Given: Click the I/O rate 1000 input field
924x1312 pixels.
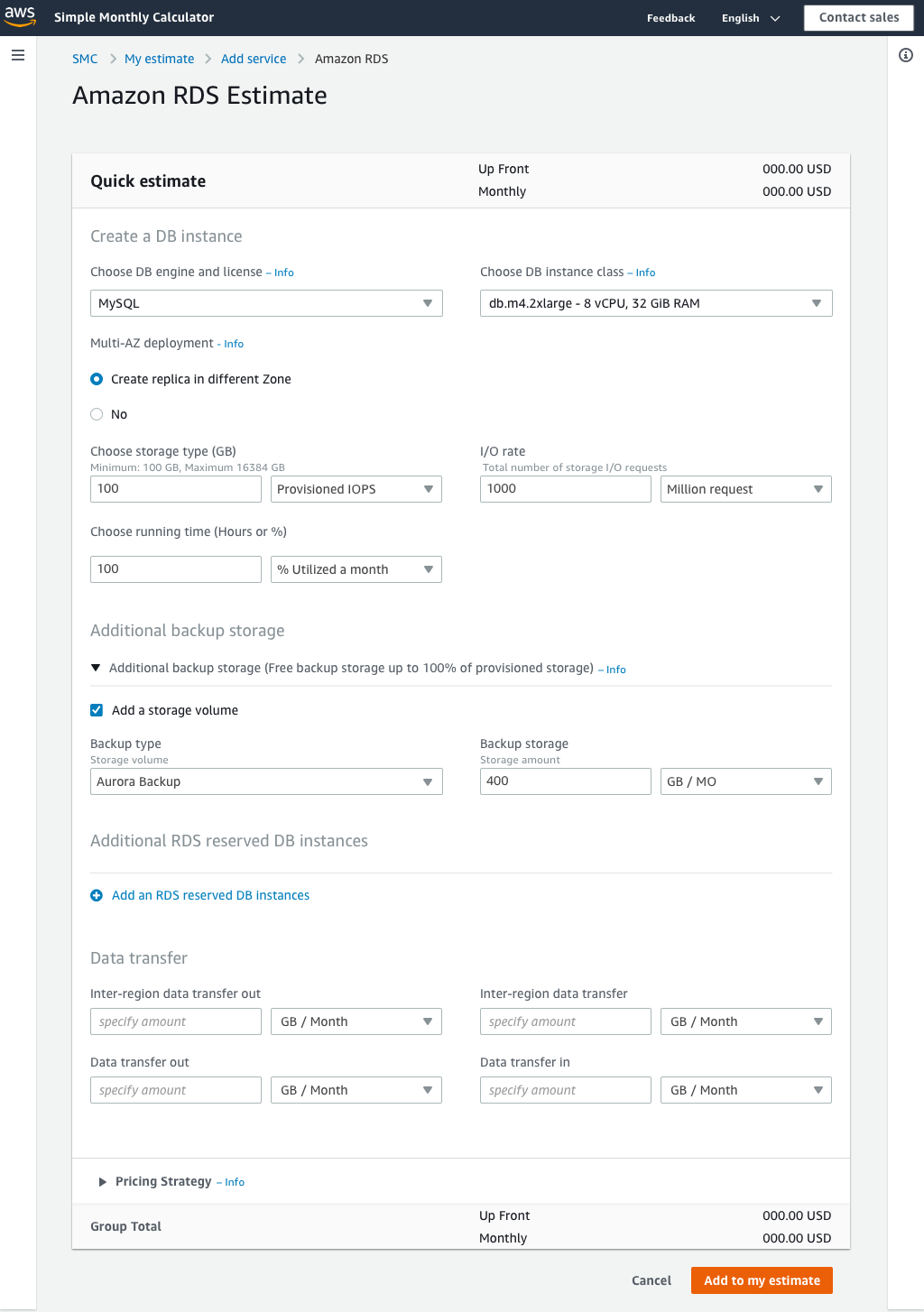Looking at the screenshot, I should [566, 489].
